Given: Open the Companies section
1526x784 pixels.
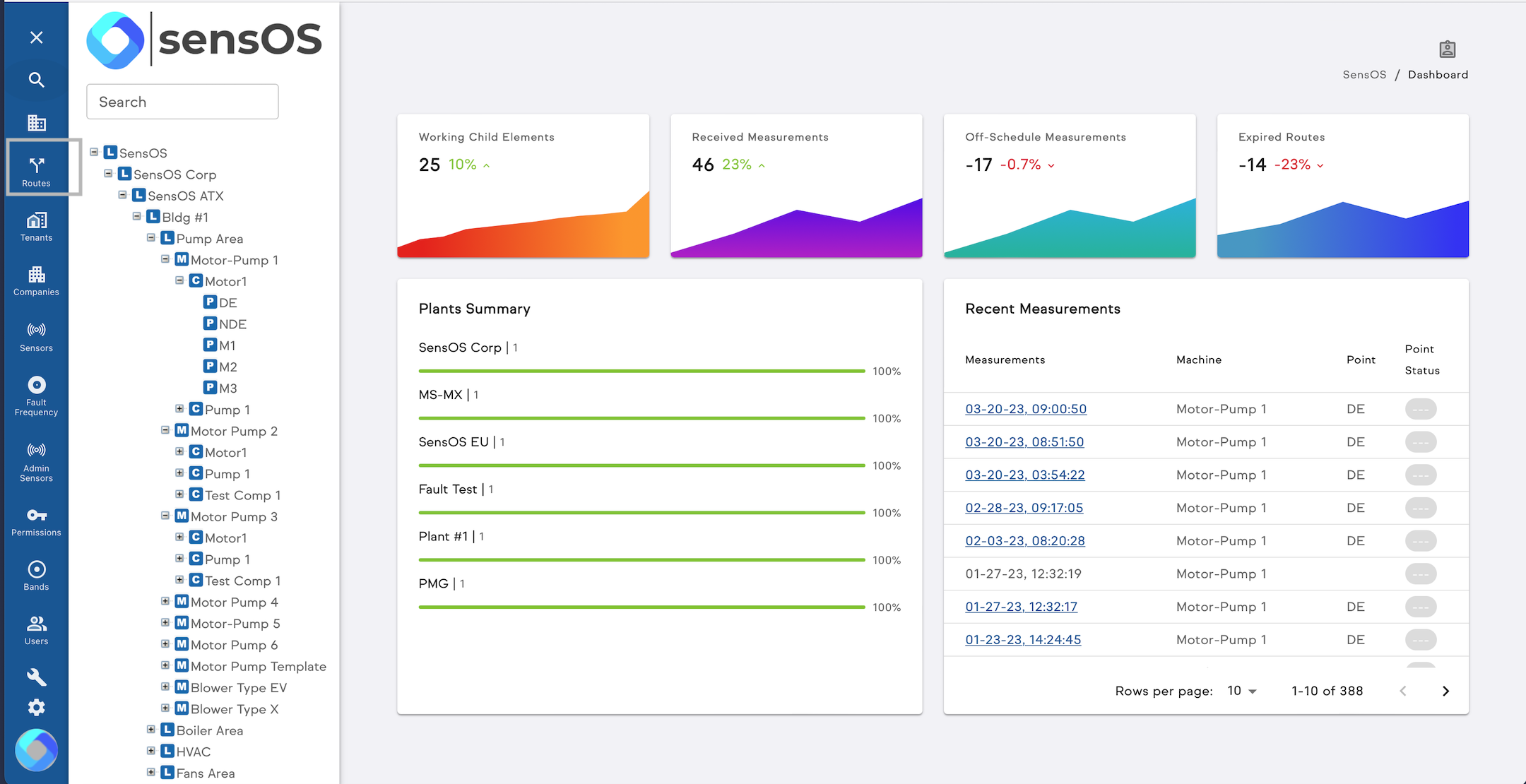Looking at the screenshot, I should pos(37,281).
